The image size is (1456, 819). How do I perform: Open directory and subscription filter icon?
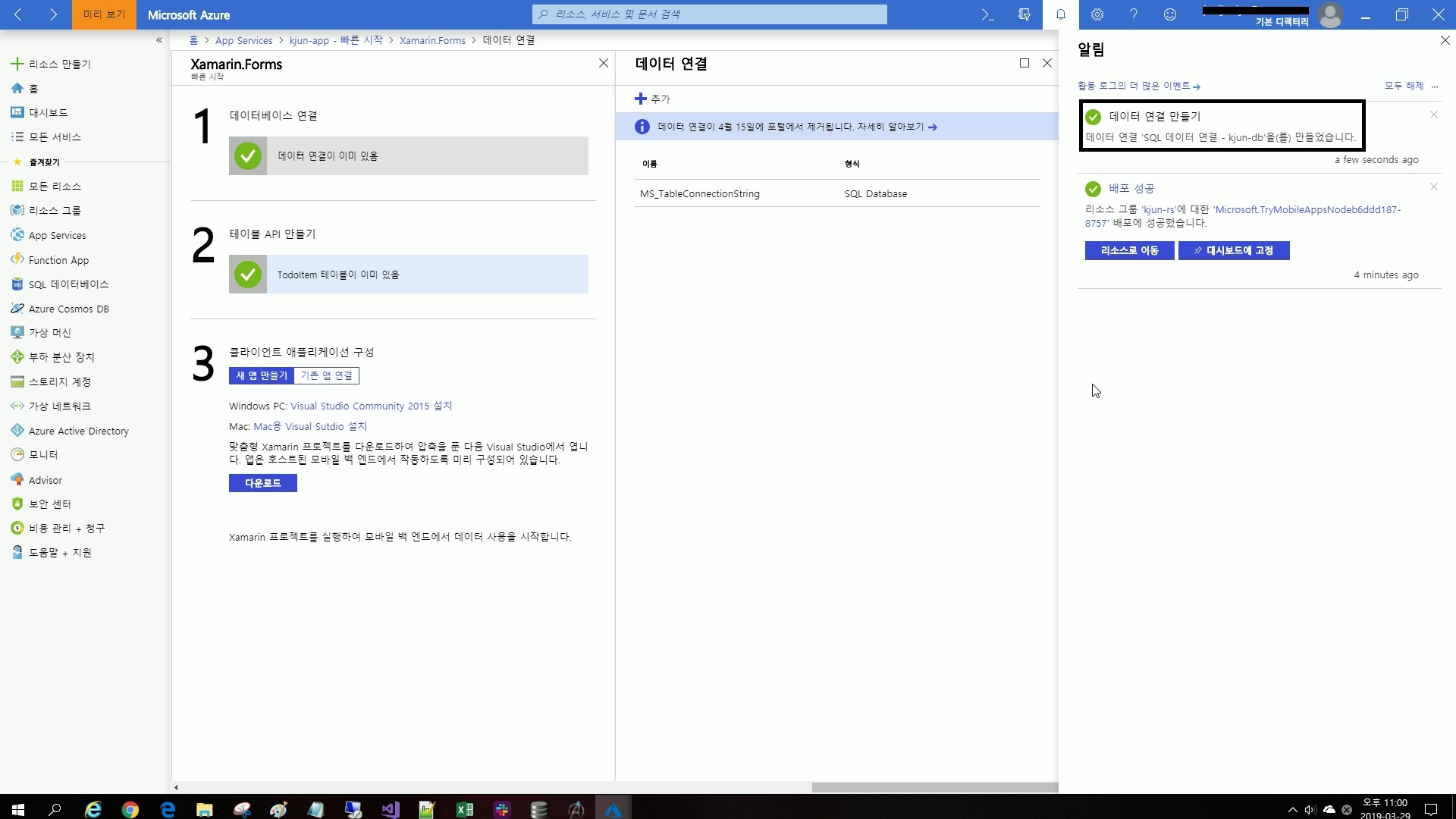click(1025, 14)
